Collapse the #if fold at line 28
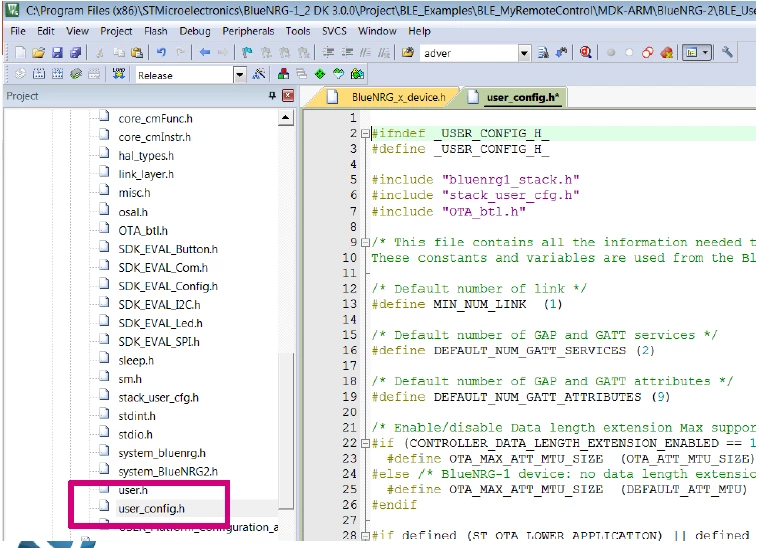The height and width of the screenshot is (548, 759). pos(366,536)
